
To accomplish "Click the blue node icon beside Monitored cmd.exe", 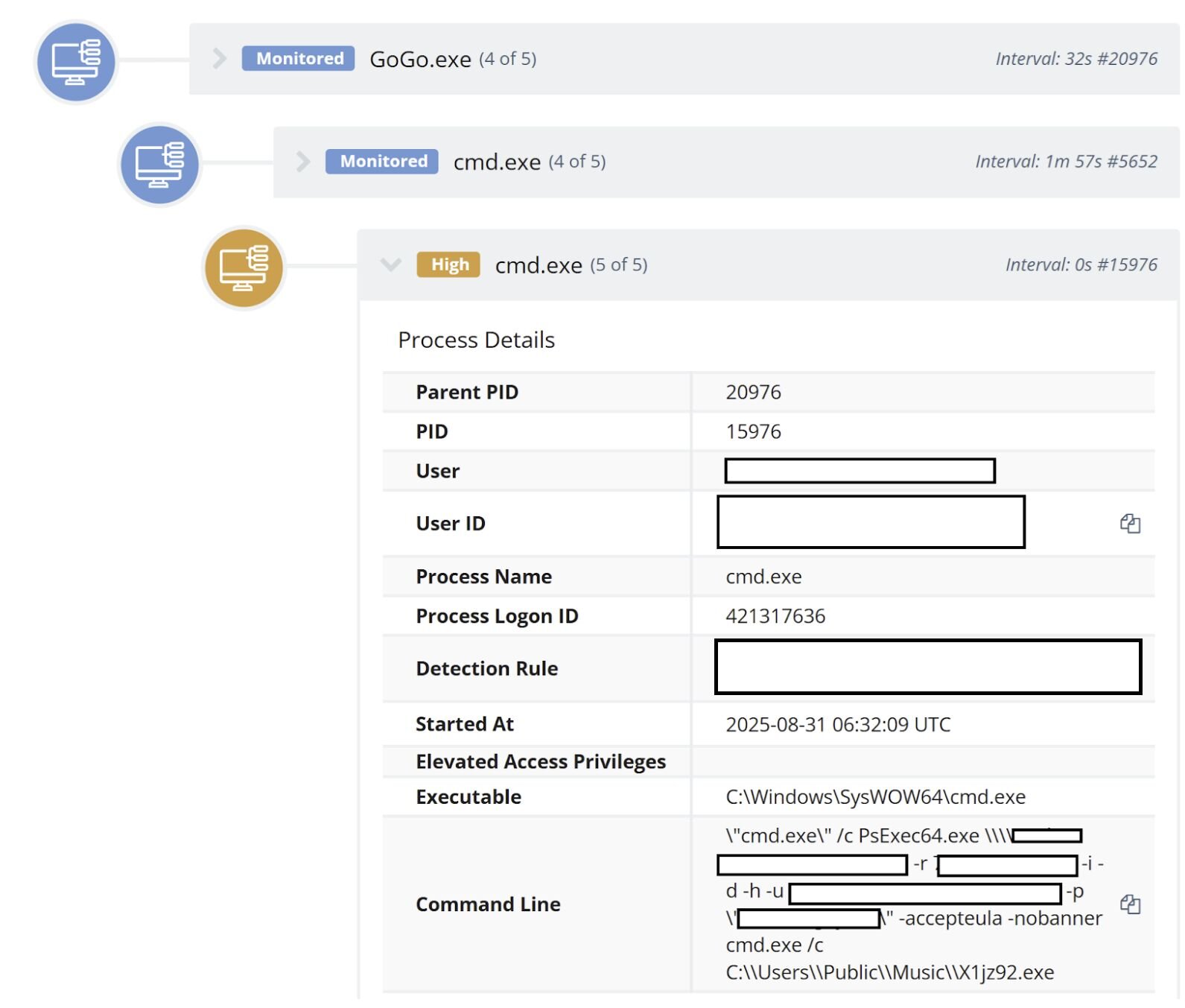I will pos(159,164).
